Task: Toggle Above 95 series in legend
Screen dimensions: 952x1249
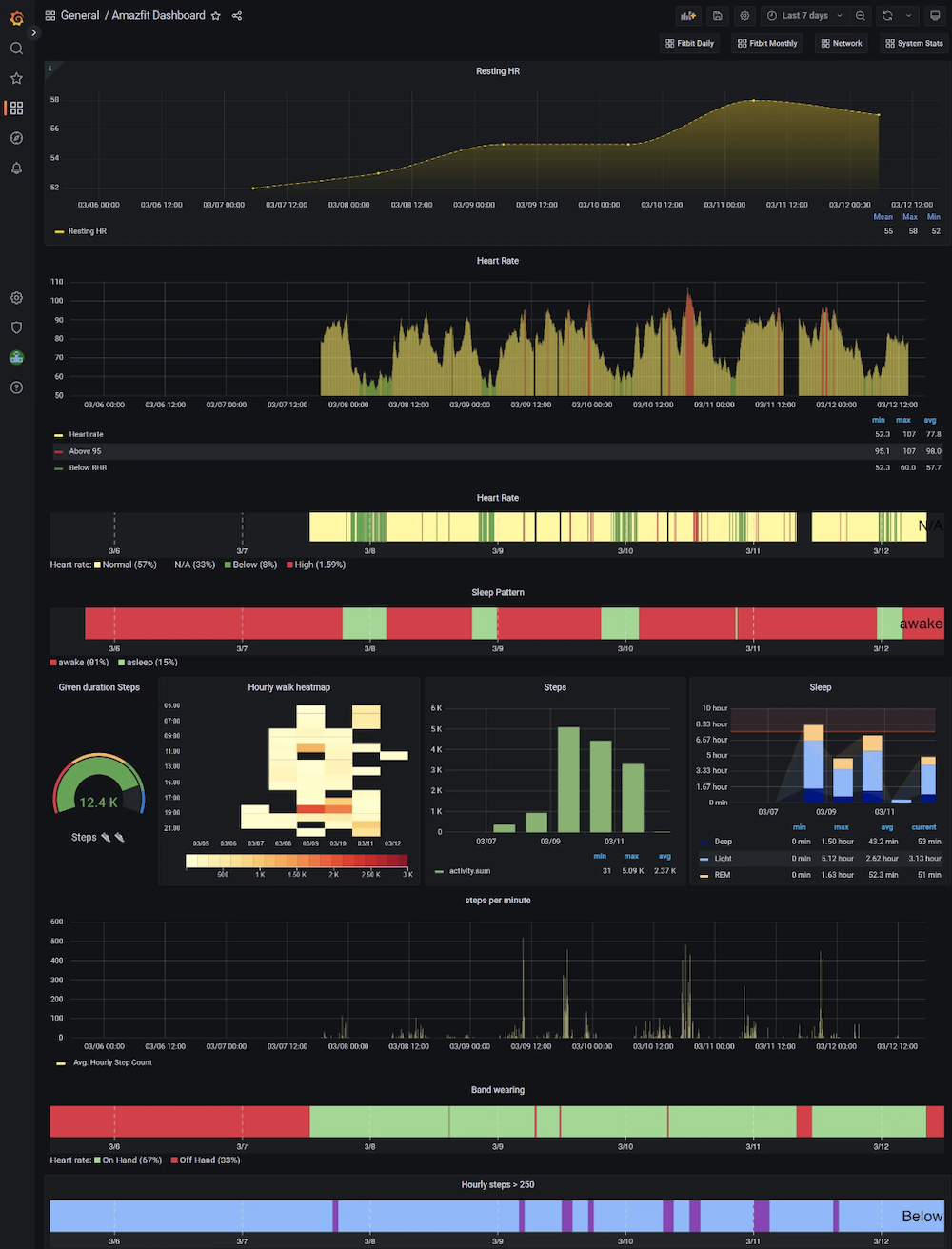Action: (x=85, y=451)
